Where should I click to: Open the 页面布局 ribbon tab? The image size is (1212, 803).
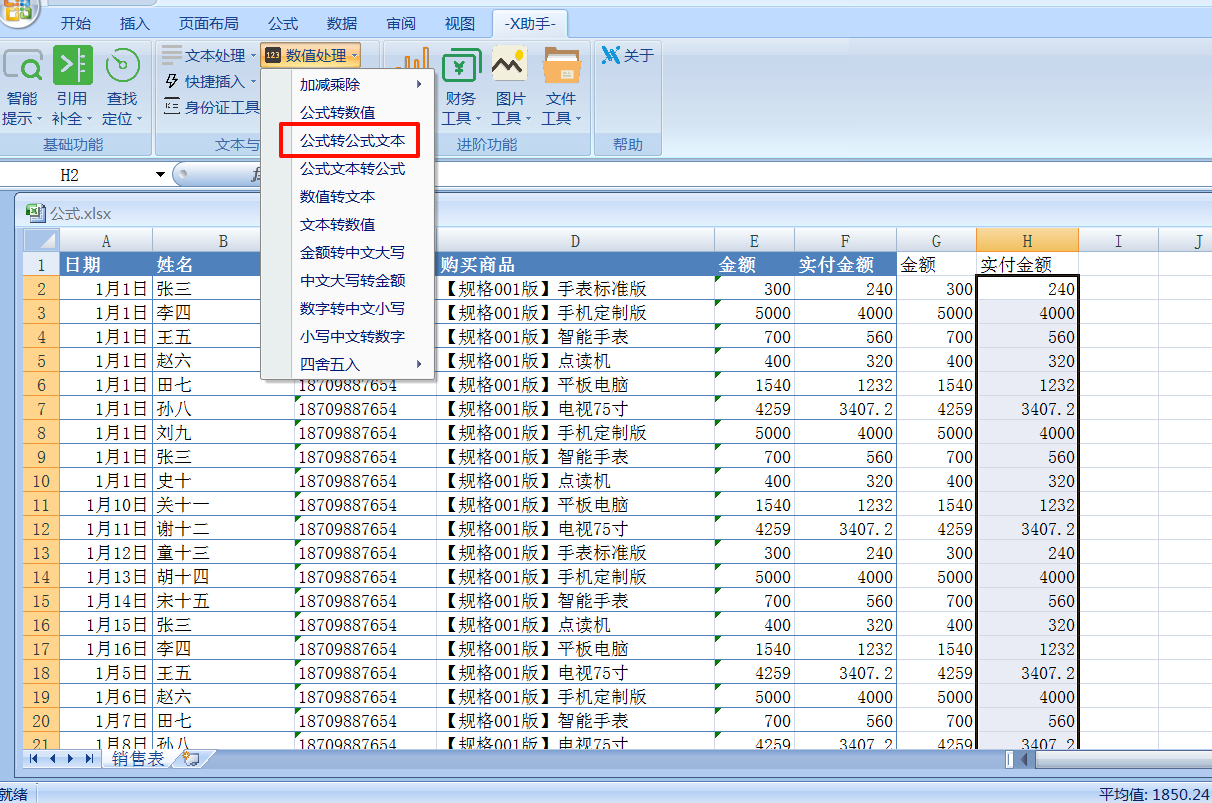tap(208, 24)
